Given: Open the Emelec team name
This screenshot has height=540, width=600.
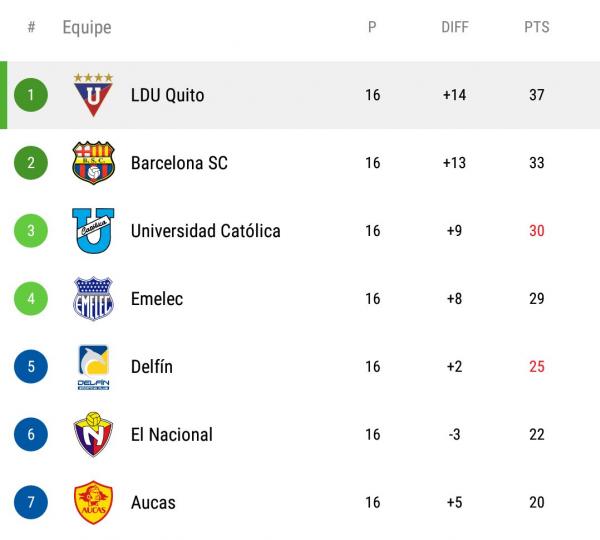Looking at the screenshot, I should 157,299.
